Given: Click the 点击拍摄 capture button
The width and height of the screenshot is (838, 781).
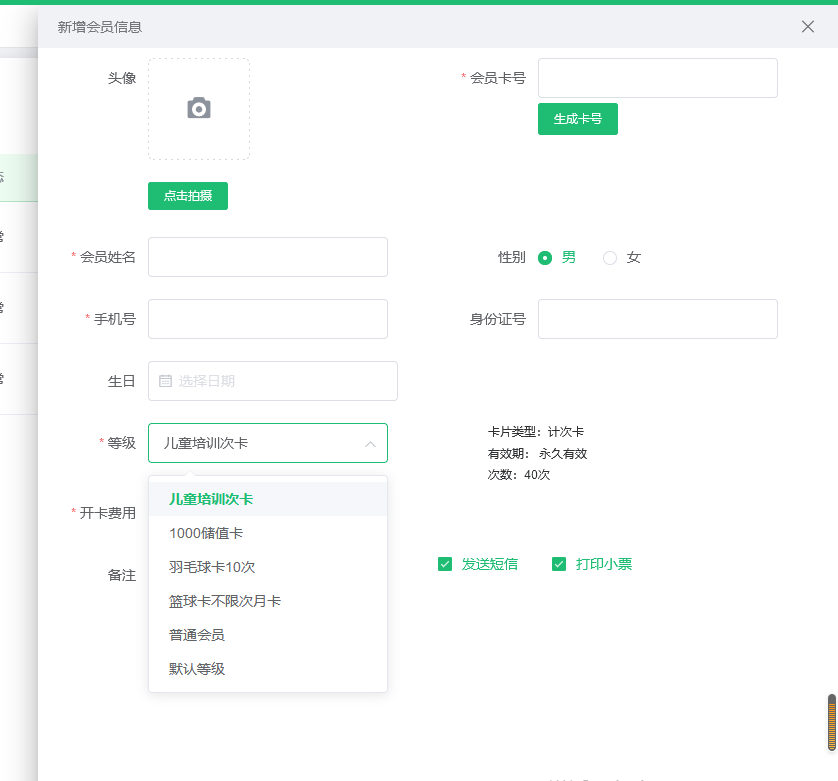Looking at the screenshot, I should tap(187, 195).
